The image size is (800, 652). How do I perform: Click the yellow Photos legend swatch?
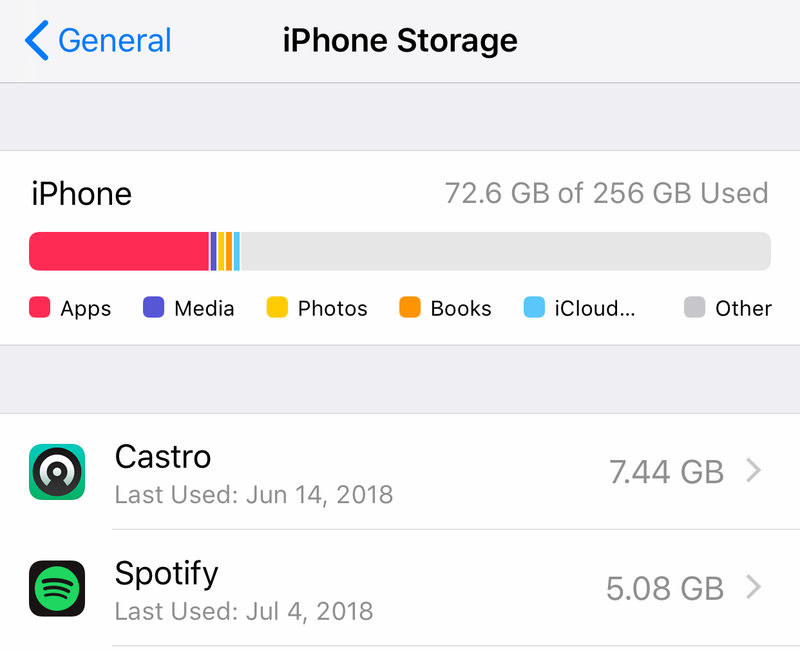coord(277,307)
